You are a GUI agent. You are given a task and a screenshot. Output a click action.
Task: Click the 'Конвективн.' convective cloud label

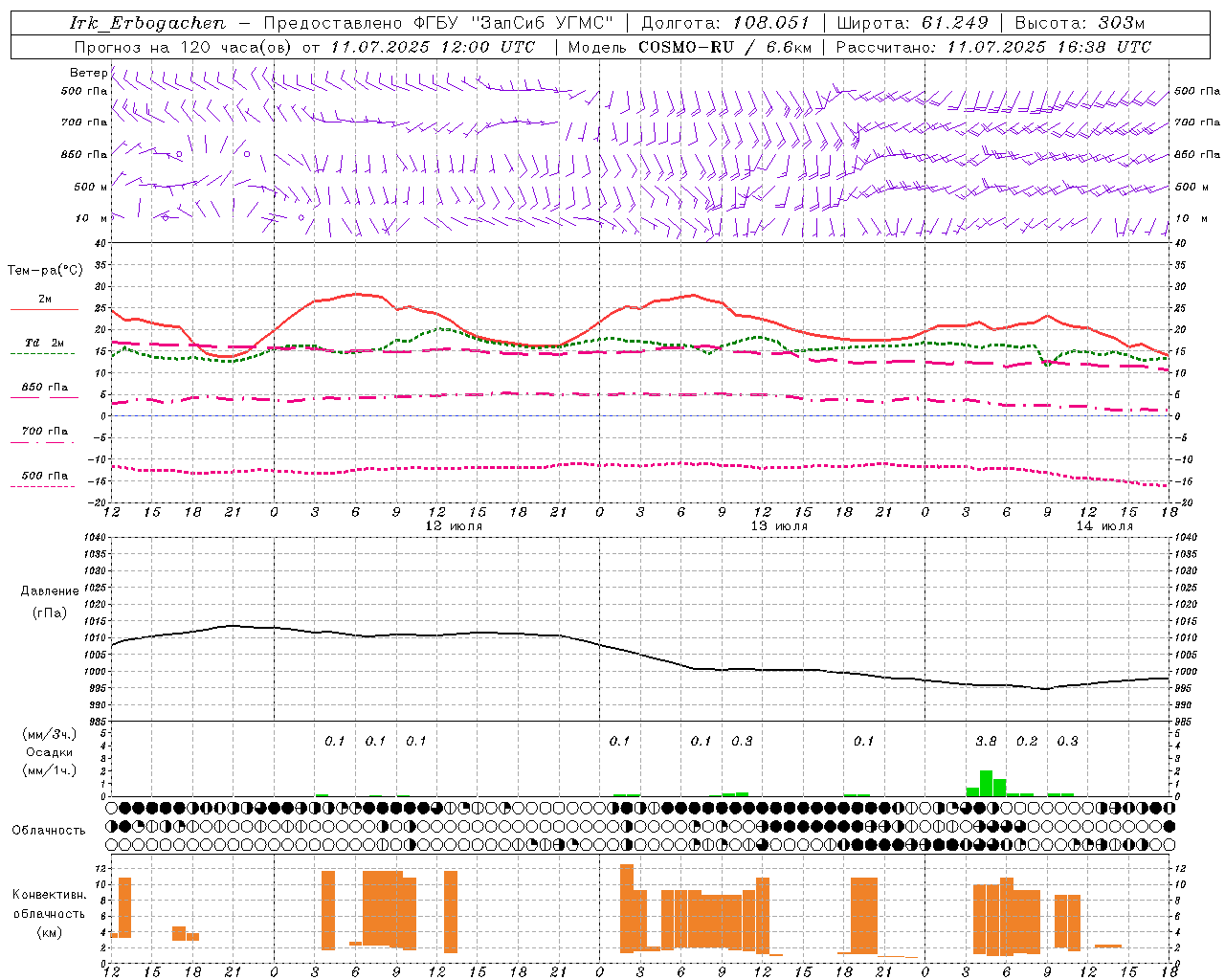49,895
